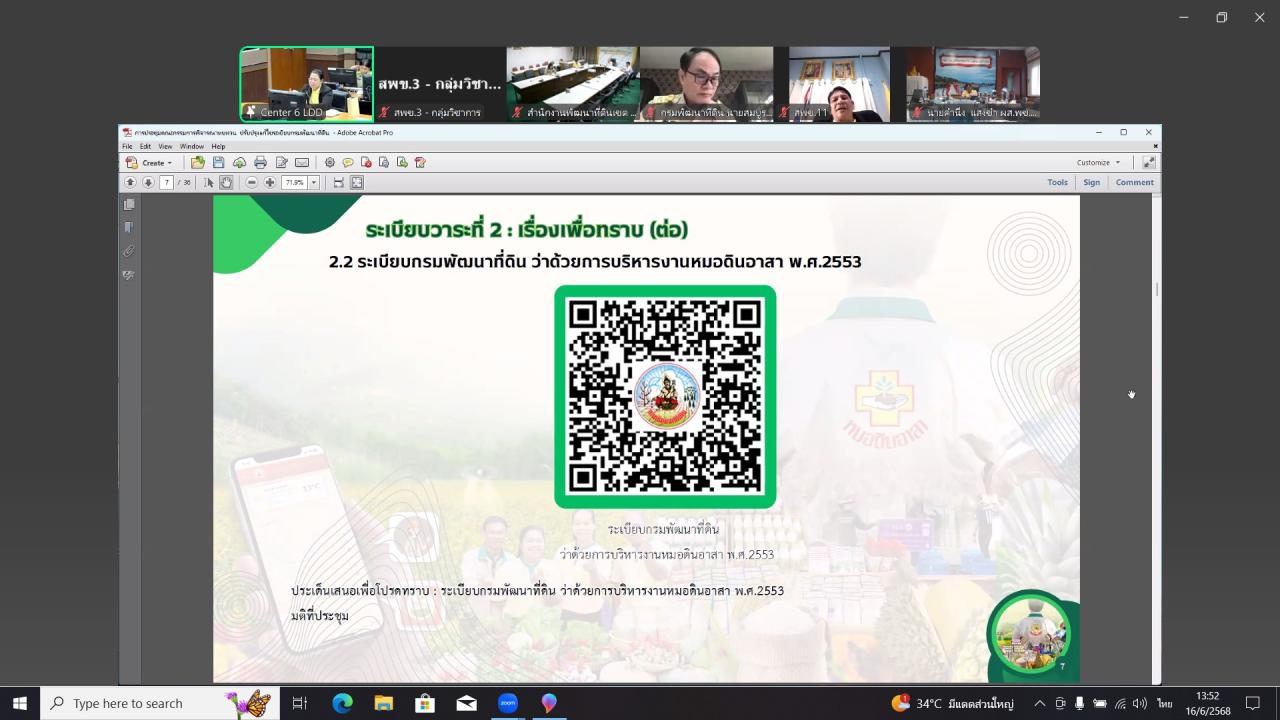Open the Attachments panel
1280x720 pixels.
[x=128, y=250]
